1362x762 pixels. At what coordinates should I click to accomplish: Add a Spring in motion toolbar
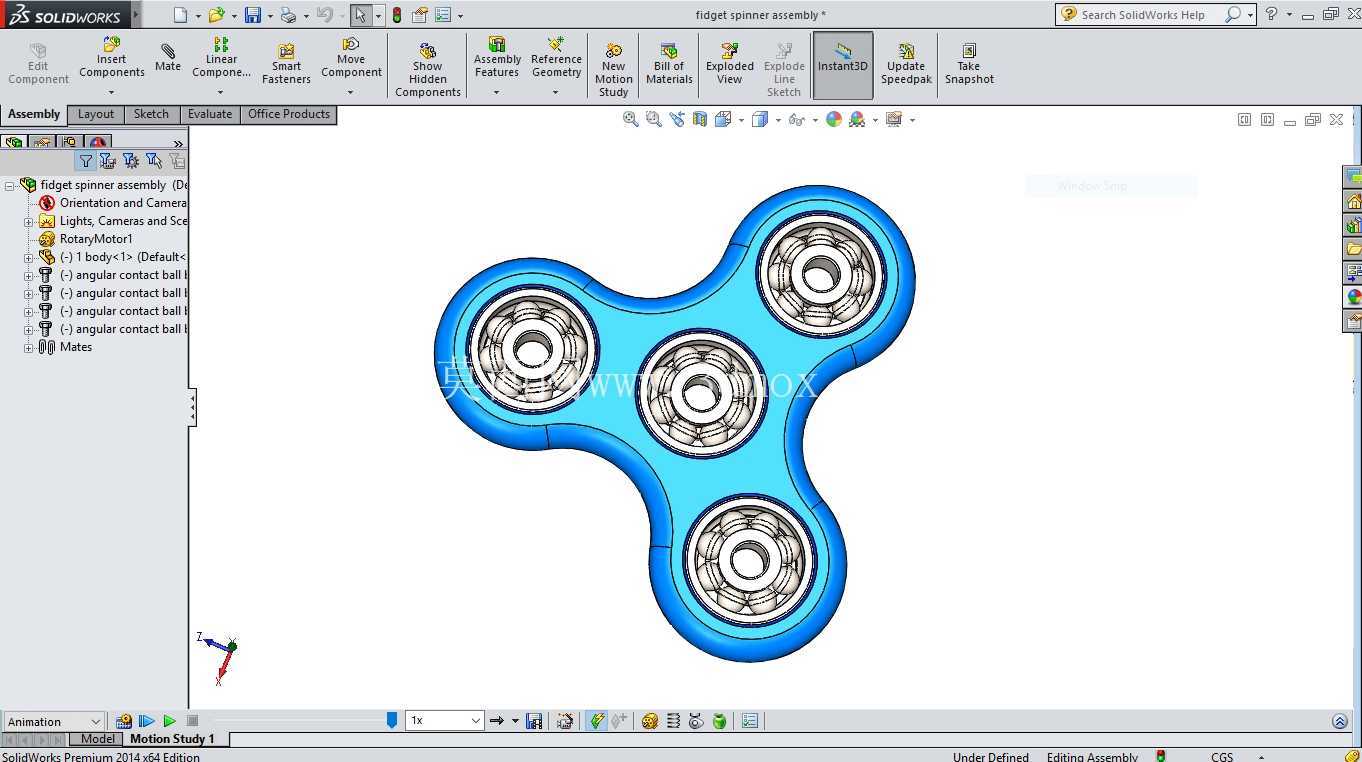(x=673, y=721)
